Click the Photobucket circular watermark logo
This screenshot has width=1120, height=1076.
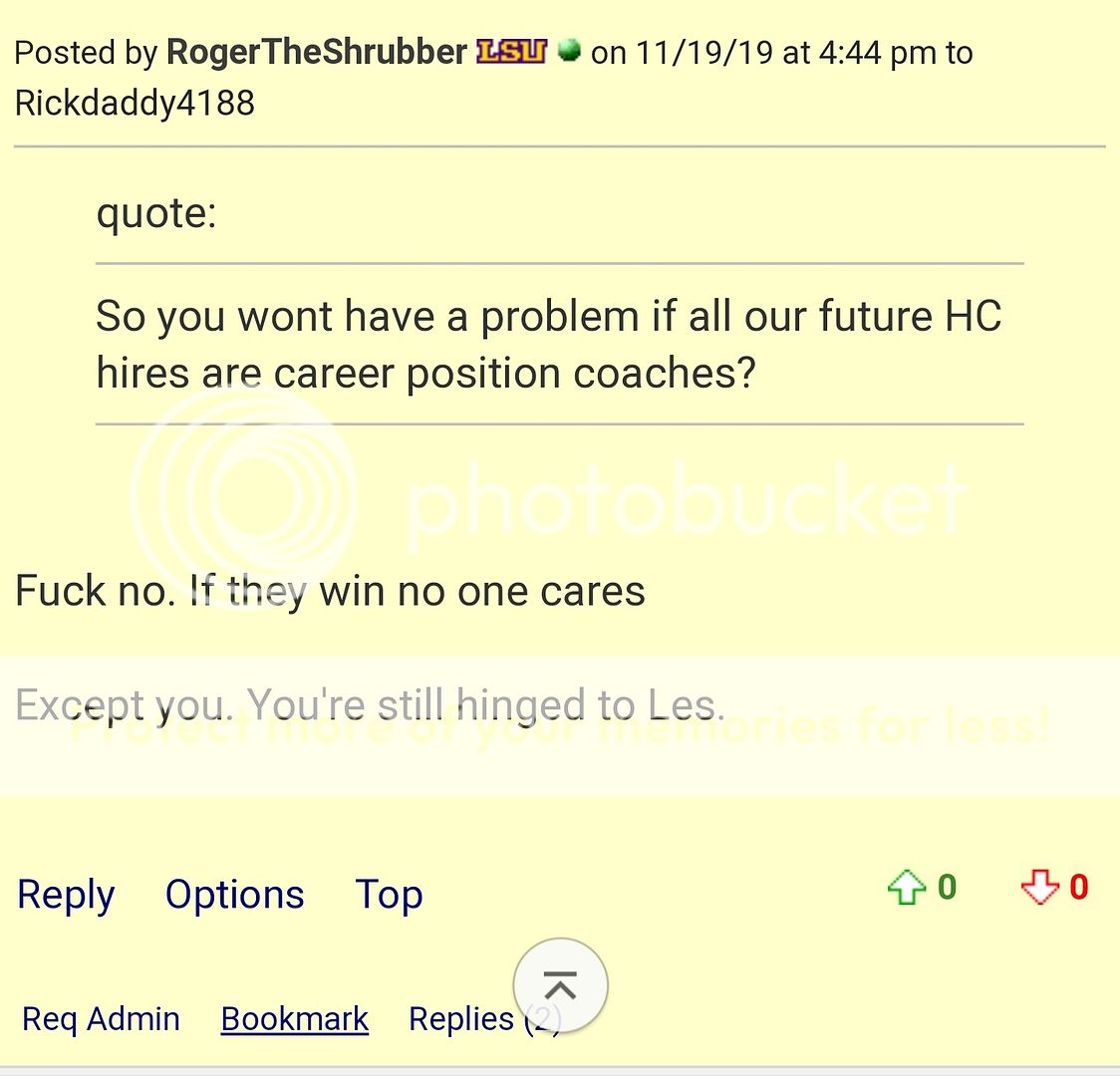(243, 495)
